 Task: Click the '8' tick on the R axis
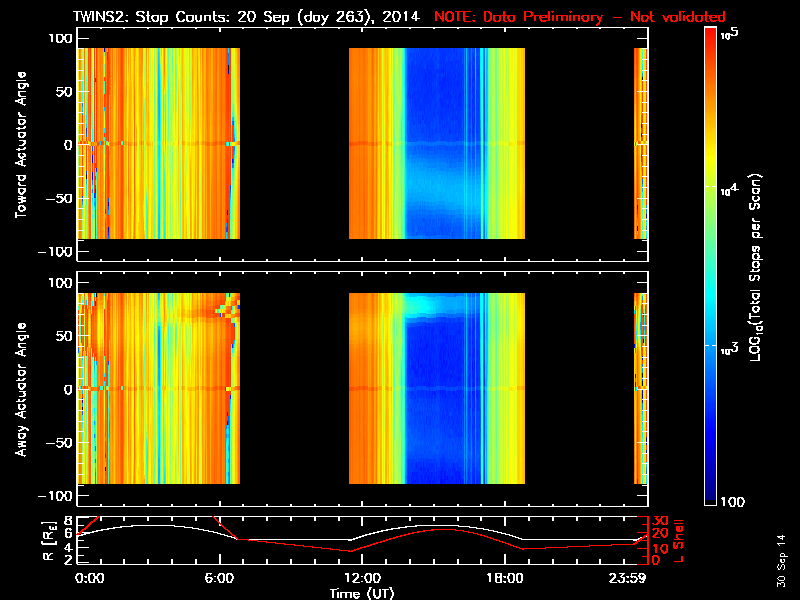(68, 521)
